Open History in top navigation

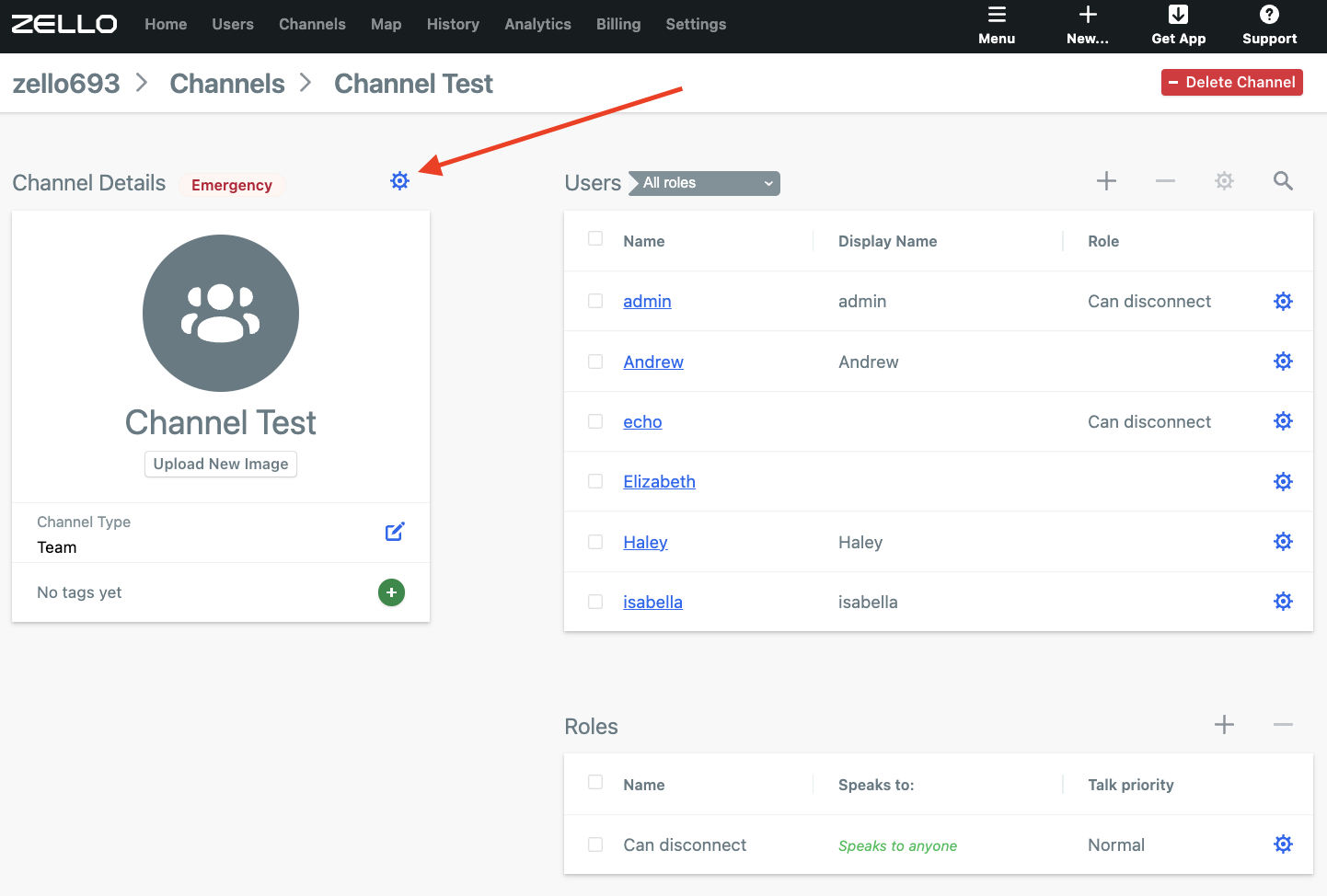[x=453, y=24]
